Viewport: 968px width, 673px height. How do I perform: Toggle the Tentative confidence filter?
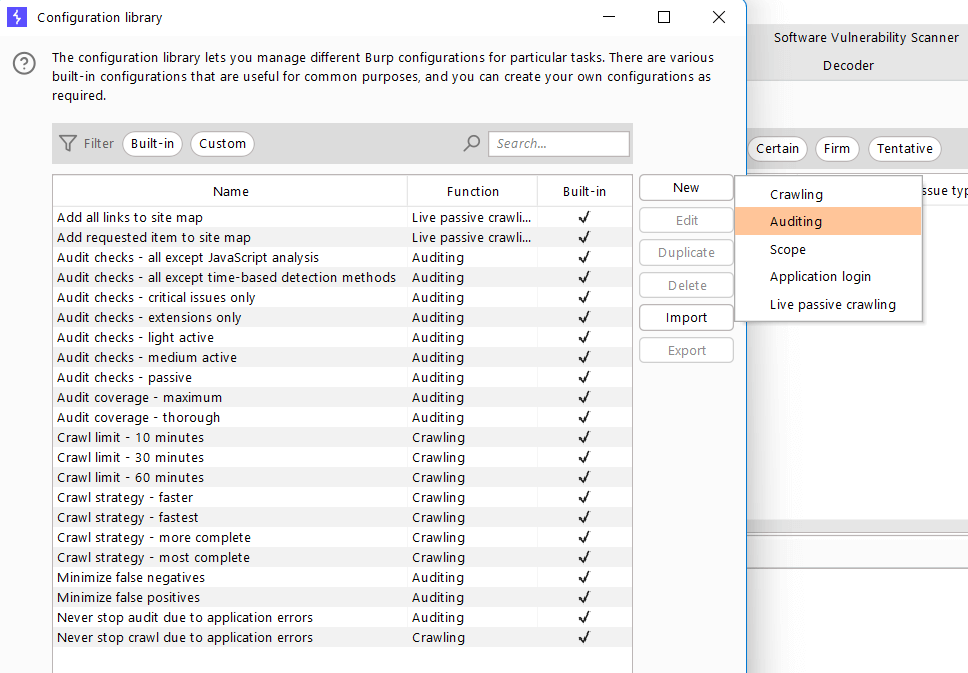click(x=904, y=149)
